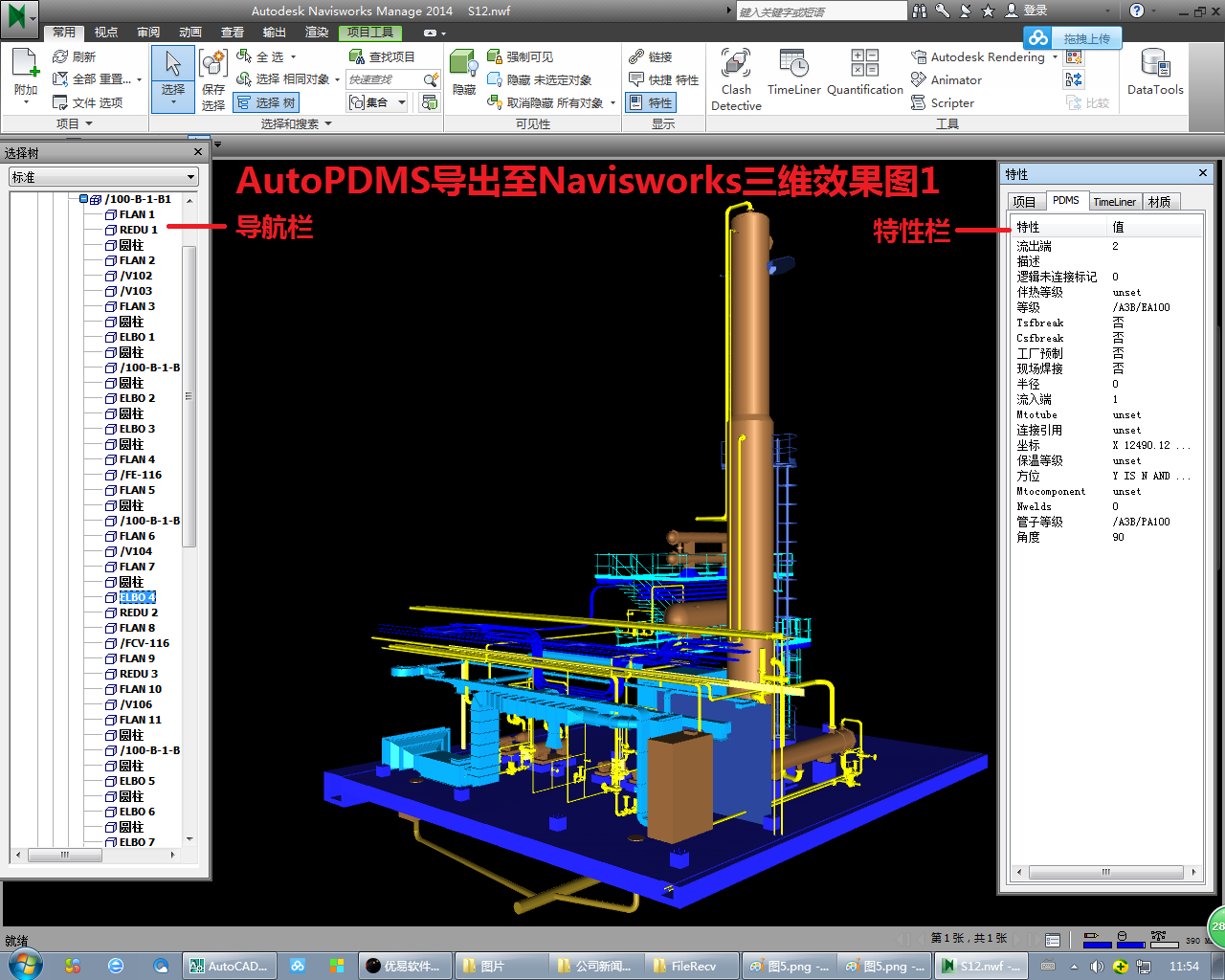Open the Quantification tool
The image size is (1225, 980).
pos(864,73)
